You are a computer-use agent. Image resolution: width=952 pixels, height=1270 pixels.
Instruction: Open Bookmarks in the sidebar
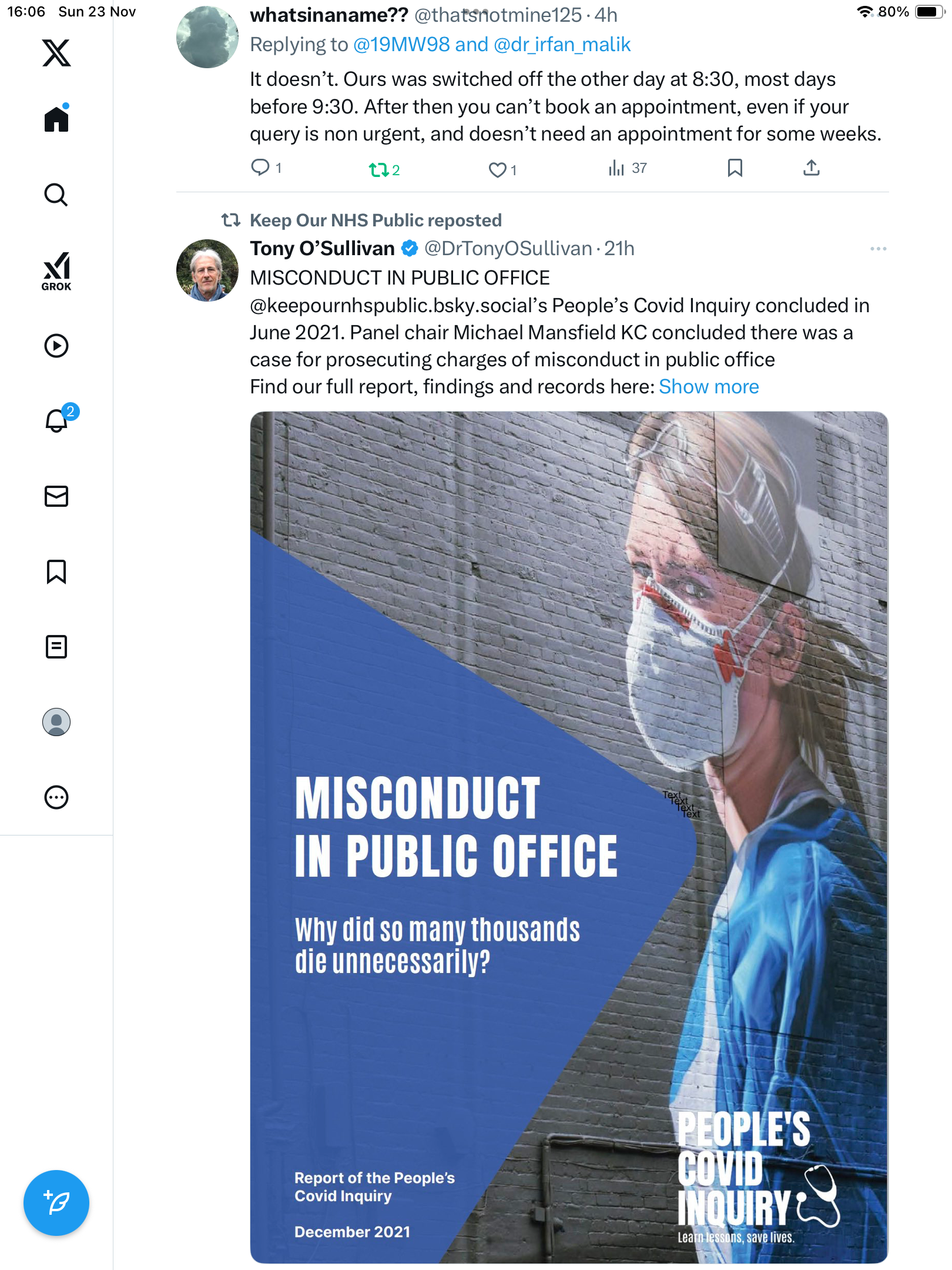(56, 571)
